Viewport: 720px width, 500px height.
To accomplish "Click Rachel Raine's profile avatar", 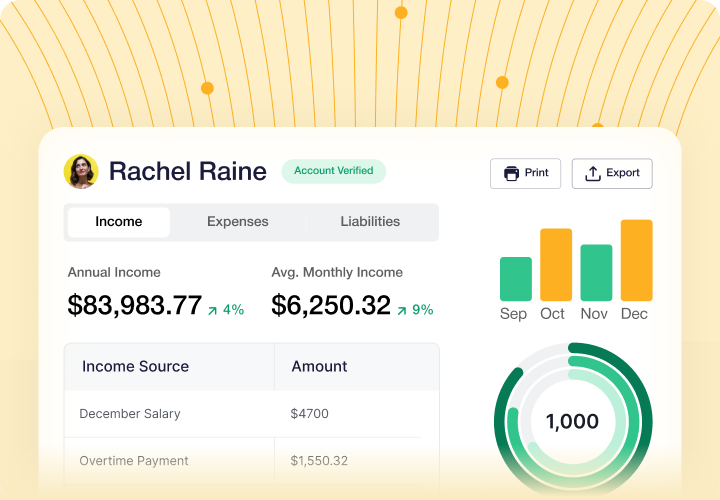I will tap(81, 171).
